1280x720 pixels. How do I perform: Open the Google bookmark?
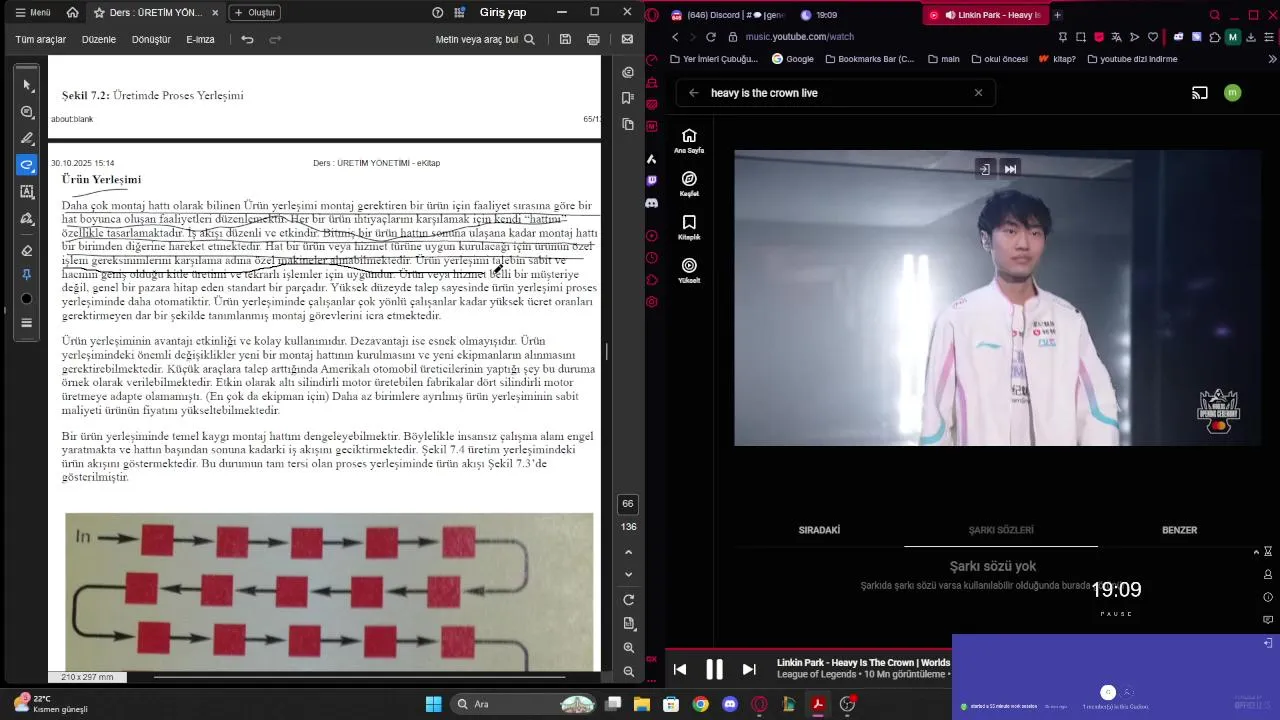pos(792,59)
